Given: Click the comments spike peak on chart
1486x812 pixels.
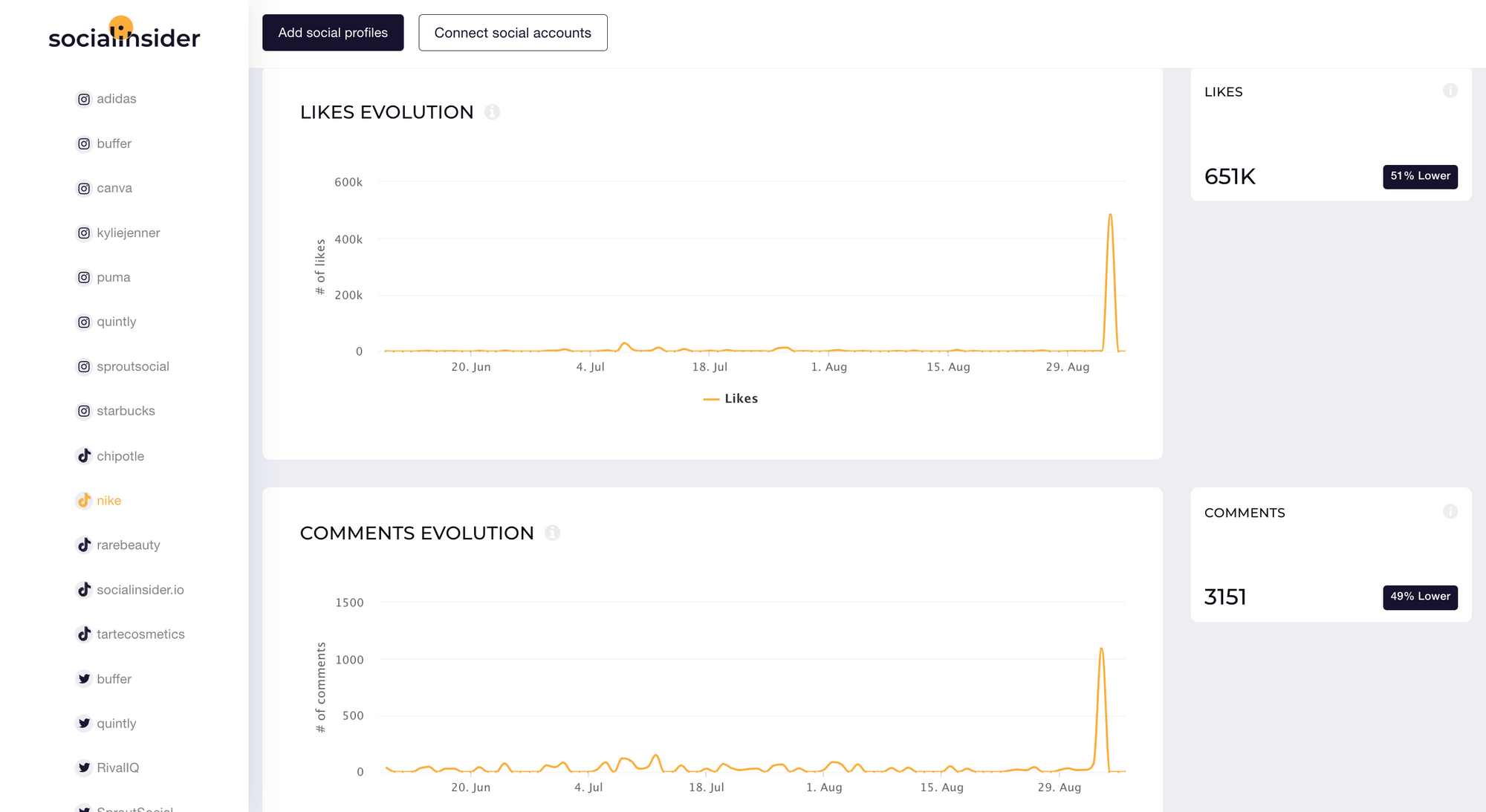Looking at the screenshot, I should (x=1101, y=649).
